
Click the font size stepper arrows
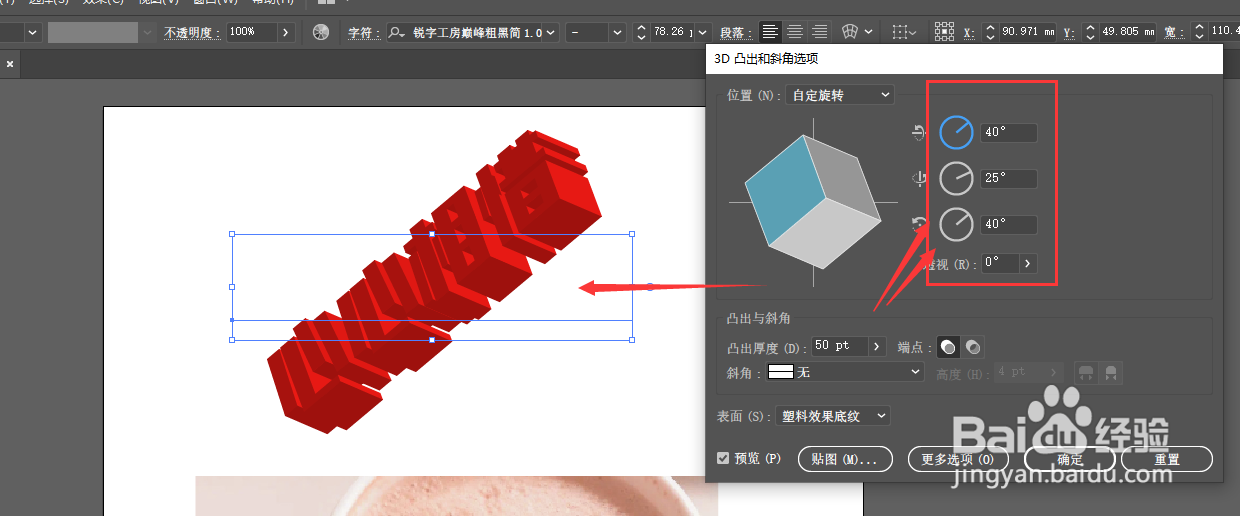point(641,33)
